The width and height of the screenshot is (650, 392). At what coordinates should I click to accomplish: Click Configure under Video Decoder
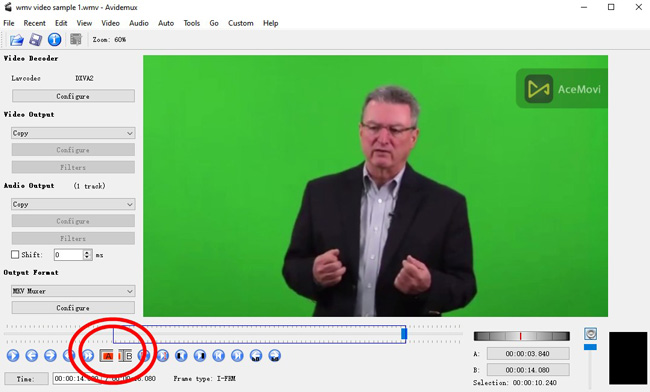(x=73, y=96)
